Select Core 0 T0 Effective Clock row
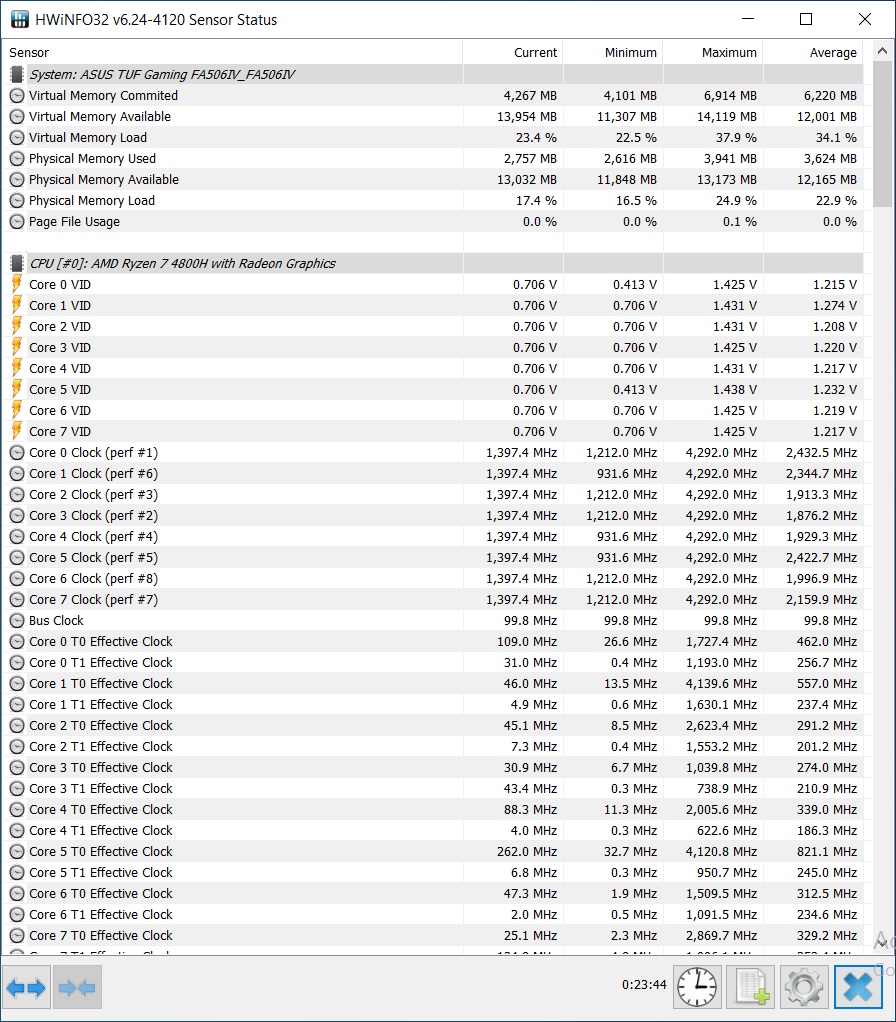Screen dimensions: 896x1022 click(x=435, y=641)
